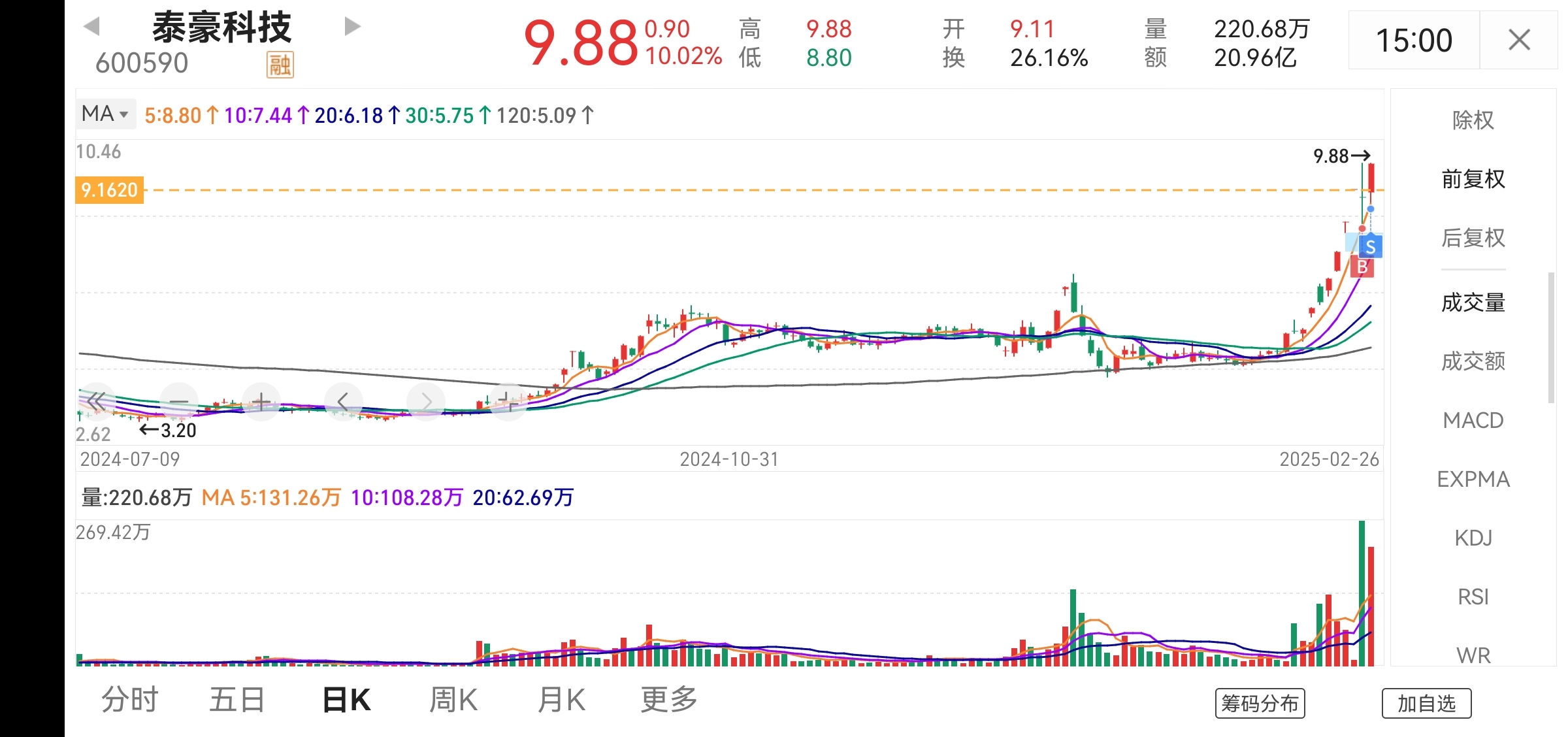The height and width of the screenshot is (737, 1568).
Task: Select 除权 price adjustment option
Action: click(x=1473, y=120)
